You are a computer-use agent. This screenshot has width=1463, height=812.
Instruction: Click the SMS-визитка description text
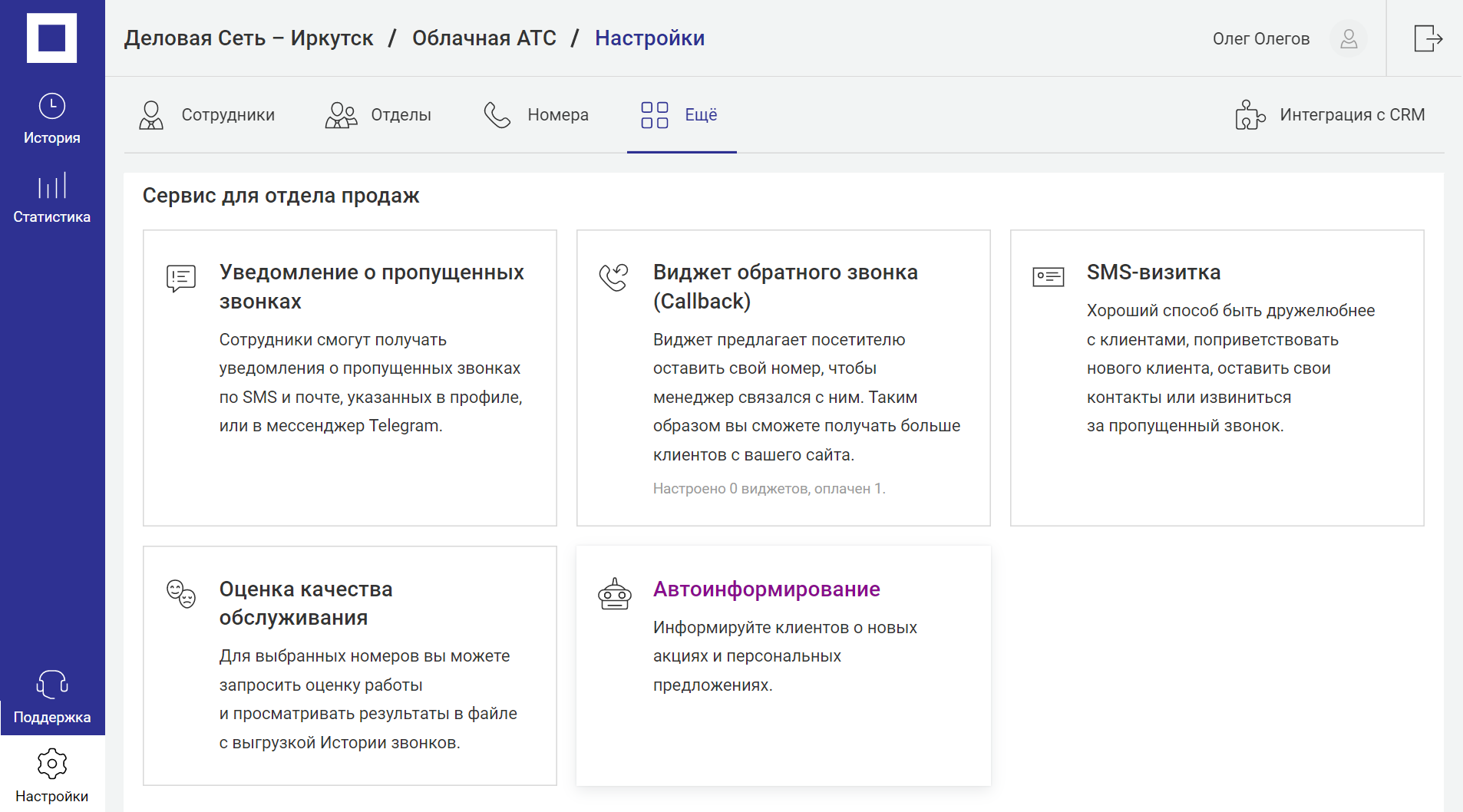[x=1230, y=368]
